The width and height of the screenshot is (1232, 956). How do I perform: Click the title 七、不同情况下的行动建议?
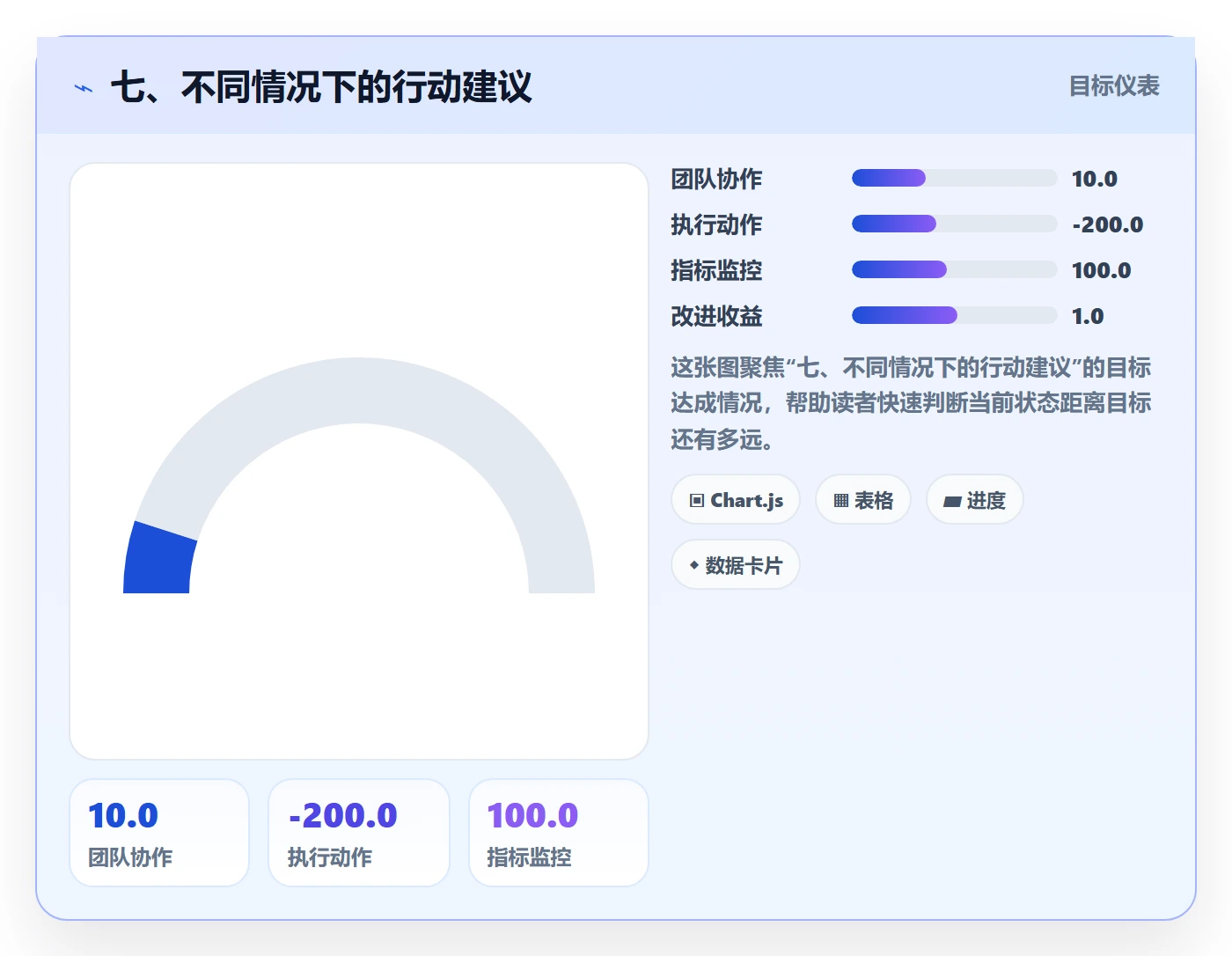click(321, 87)
